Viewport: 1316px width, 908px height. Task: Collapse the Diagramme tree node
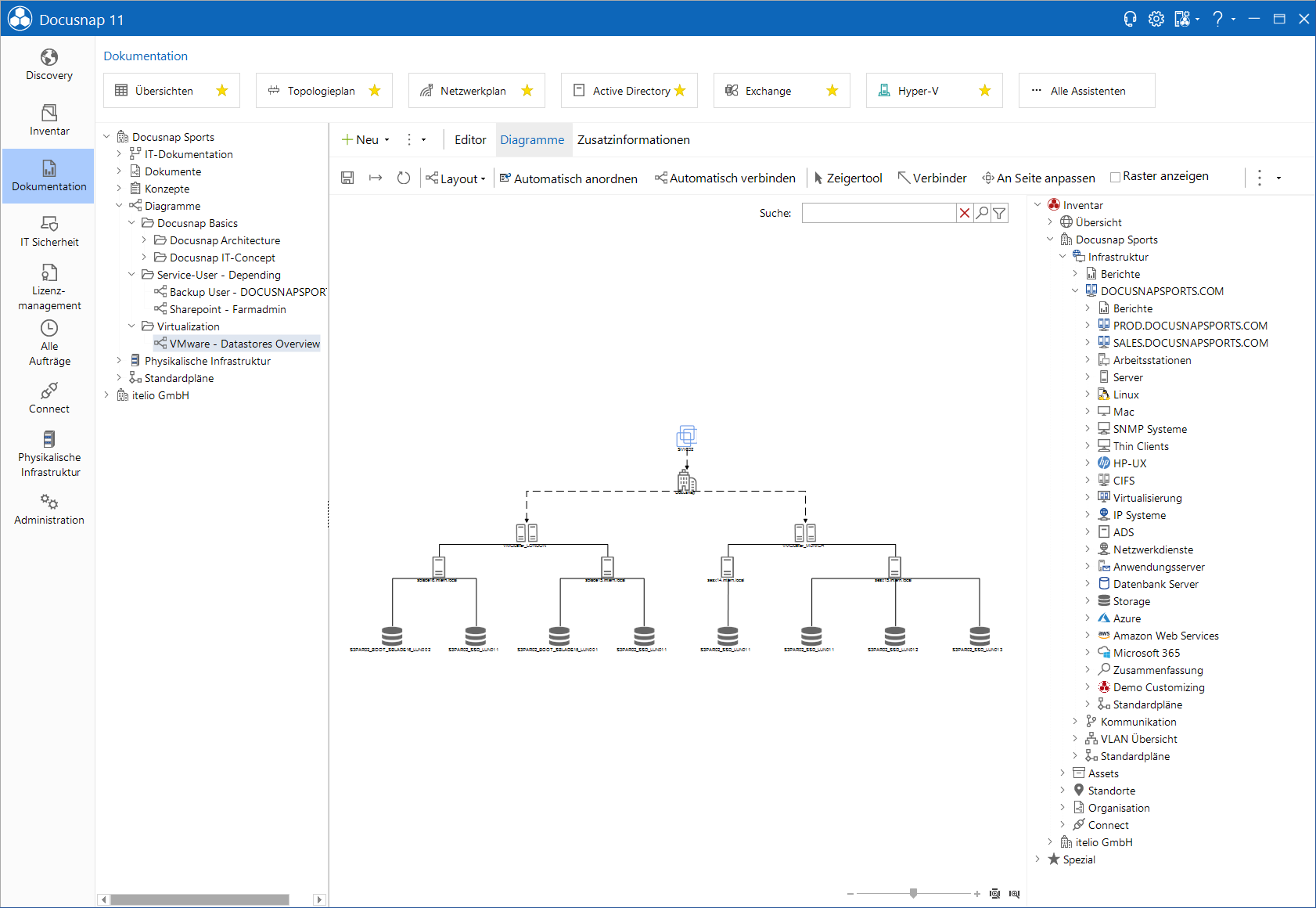119,206
